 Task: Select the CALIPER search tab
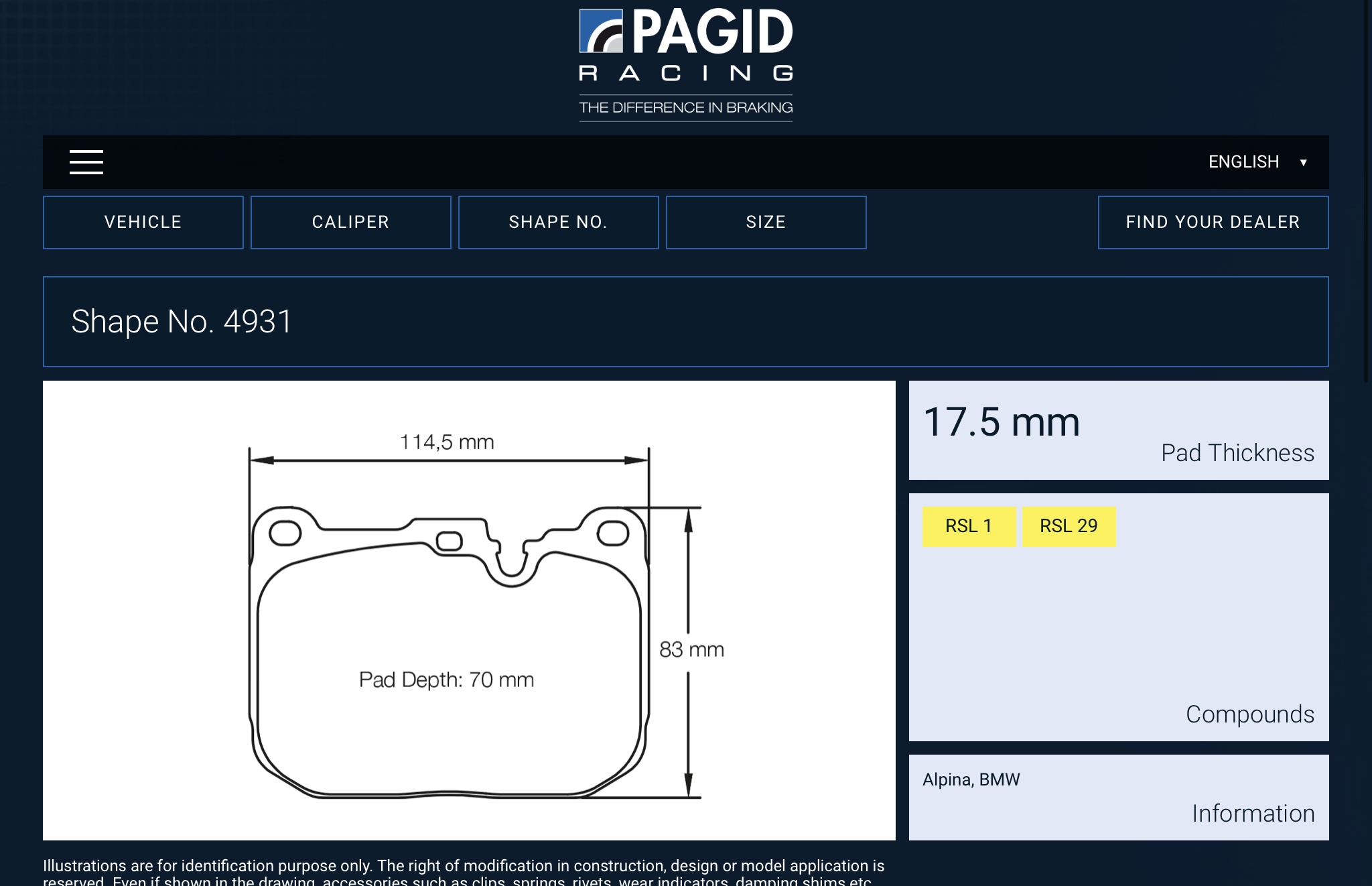(351, 223)
